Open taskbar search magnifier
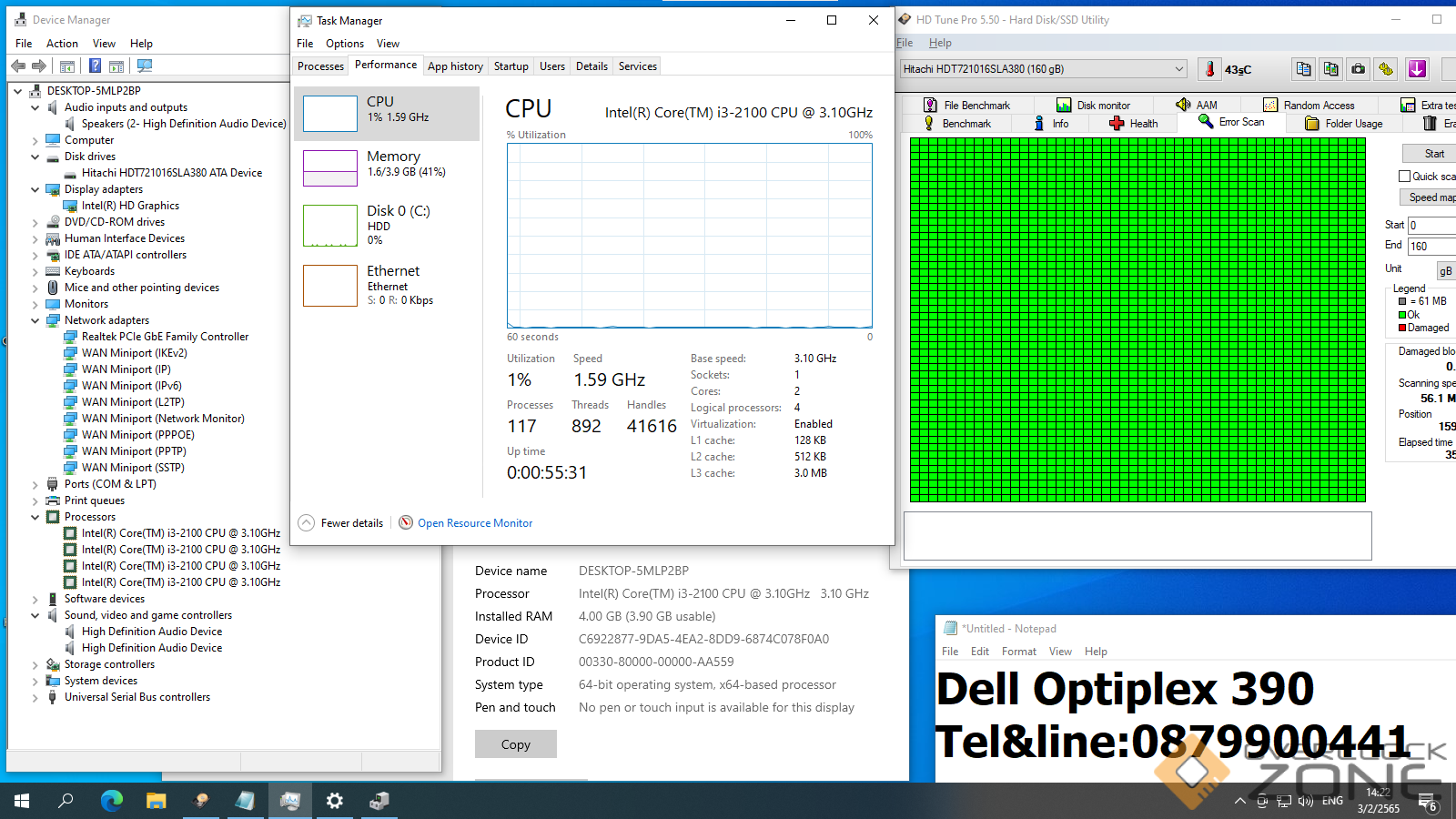Image resolution: width=1456 pixels, height=819 pixels. pyautogui.click(x=66, y=801)
